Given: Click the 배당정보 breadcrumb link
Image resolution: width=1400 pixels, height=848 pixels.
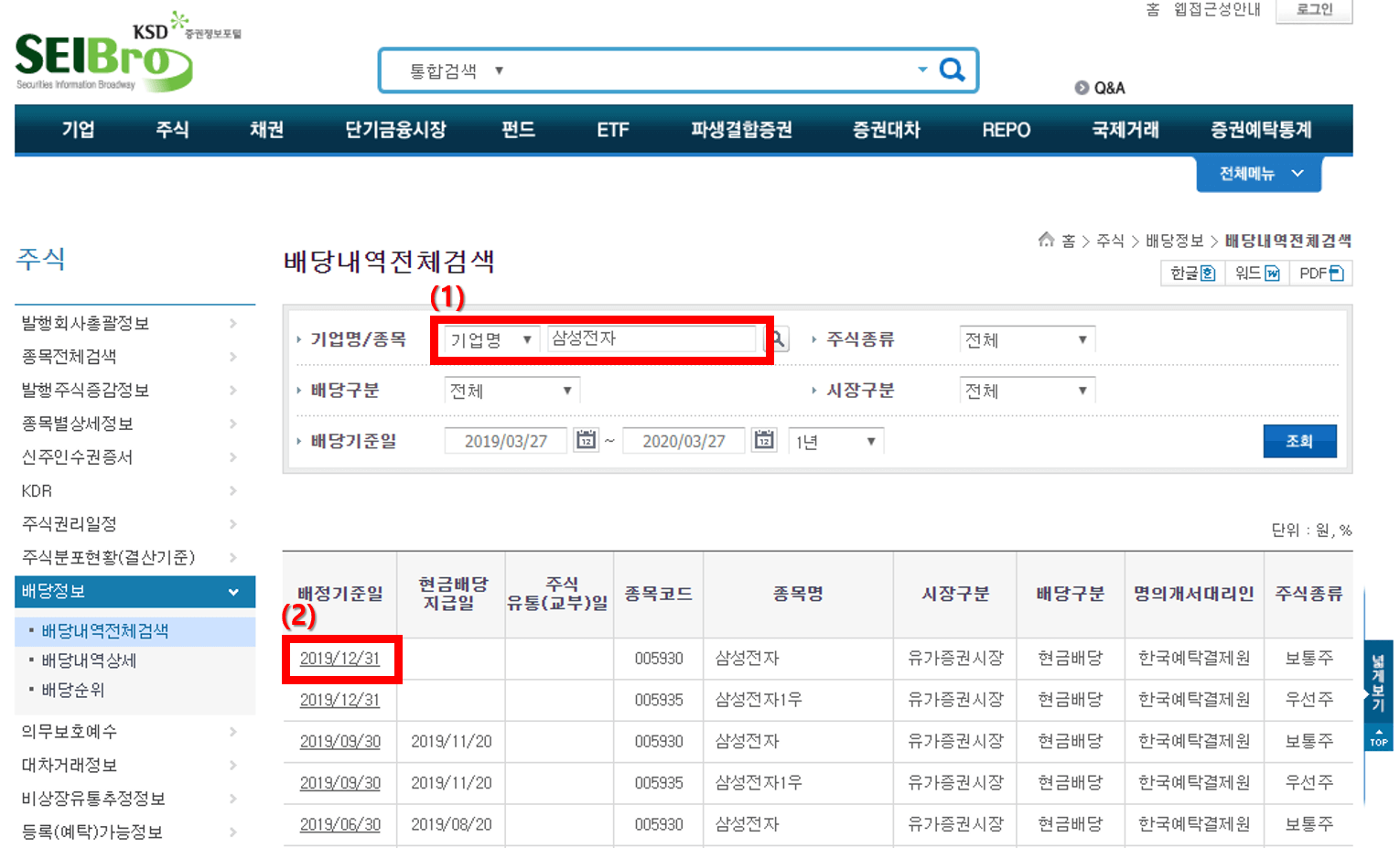Looking at the screenshot, I should point(1174,241).
